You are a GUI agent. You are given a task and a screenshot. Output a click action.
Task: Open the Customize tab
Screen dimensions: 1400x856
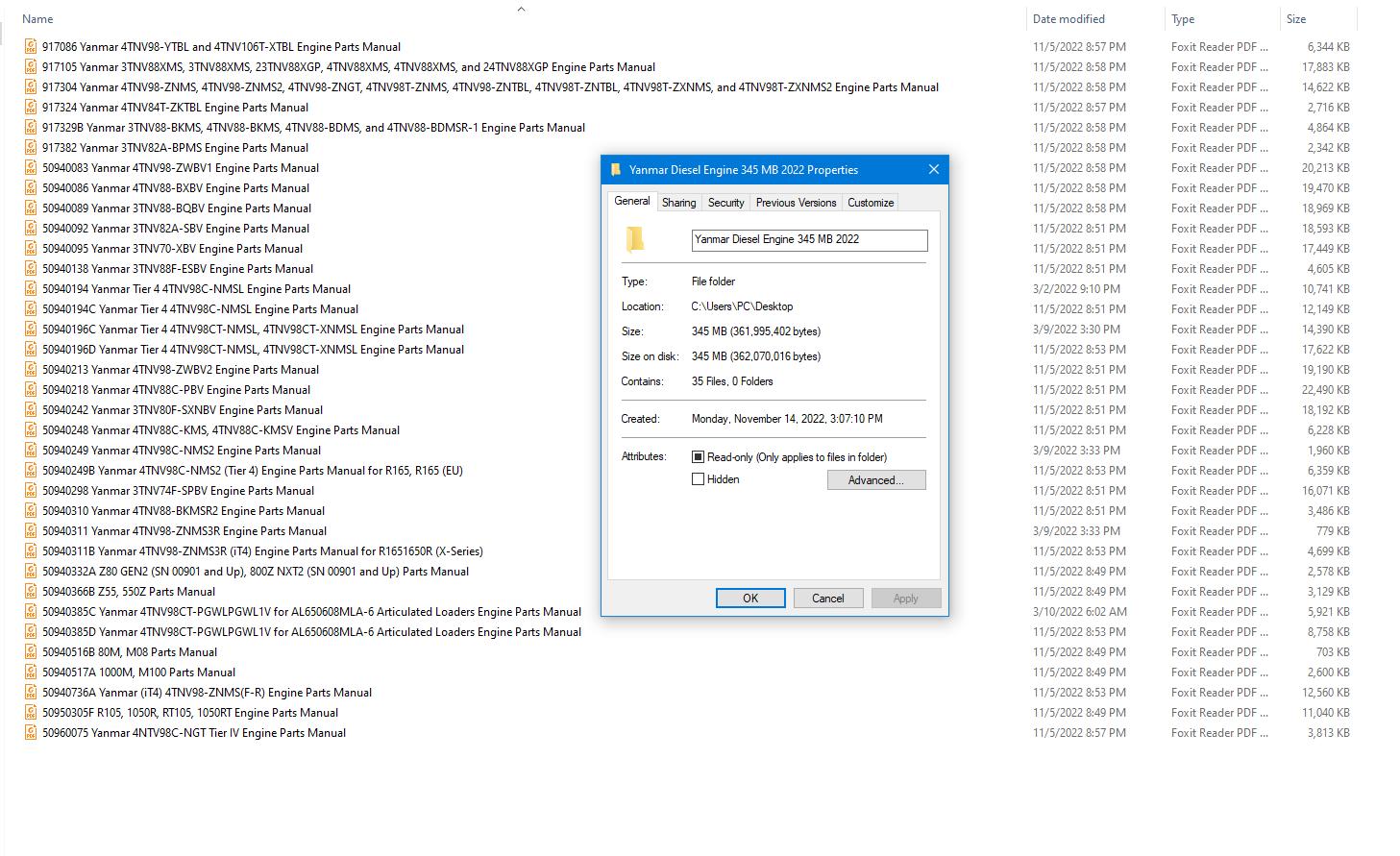pyautogui.click(x=871, y=203)
